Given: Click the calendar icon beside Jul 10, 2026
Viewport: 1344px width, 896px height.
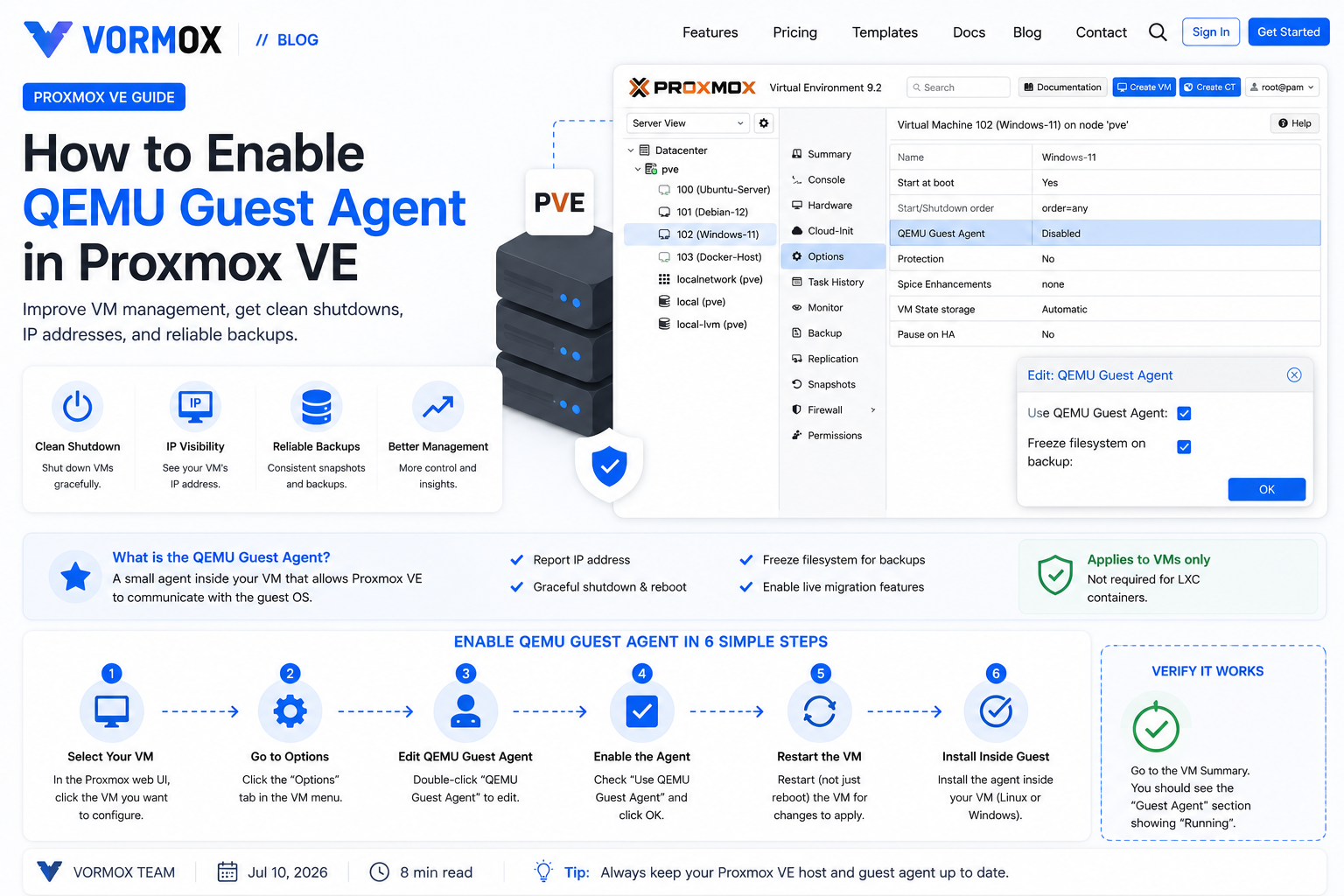Looking at the screenshot, I should point(227,871).
